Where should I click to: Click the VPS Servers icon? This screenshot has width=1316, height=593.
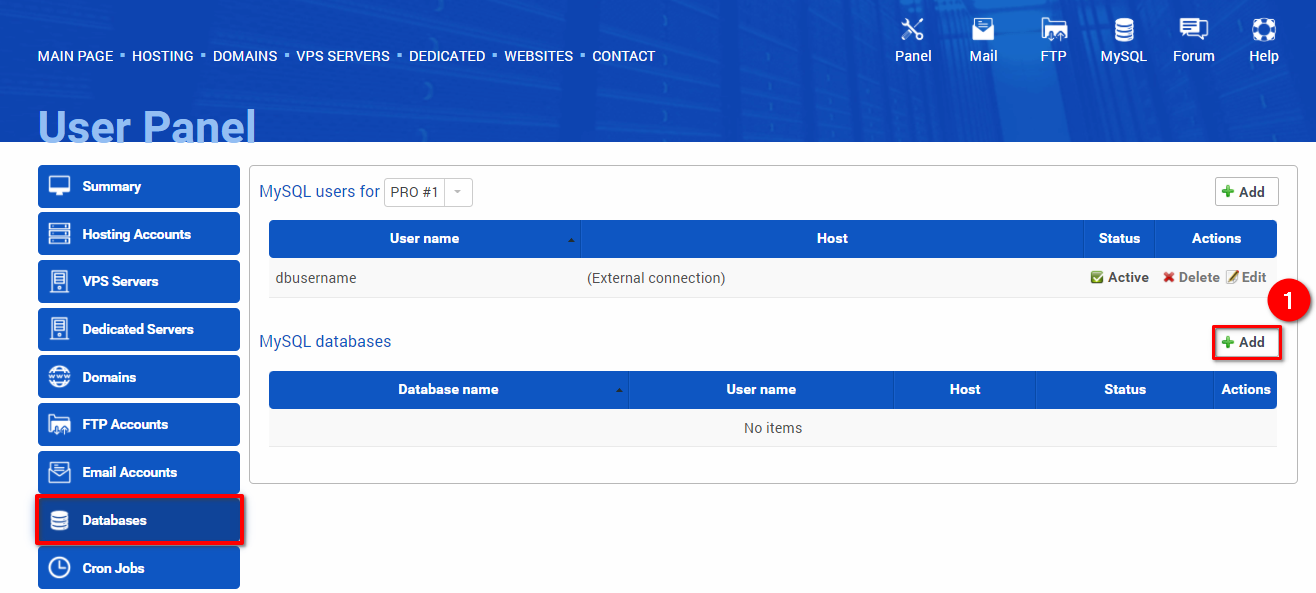[60, 281]
